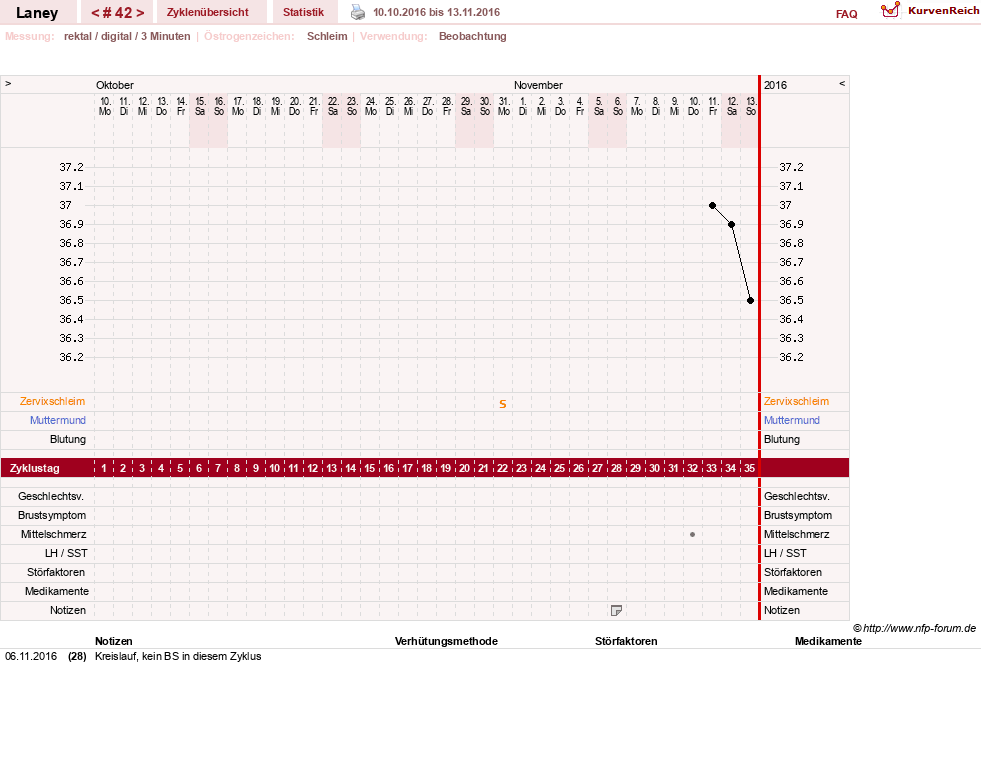
Task: Click the orange S cervical mucus marker
Action: point(502,404)
